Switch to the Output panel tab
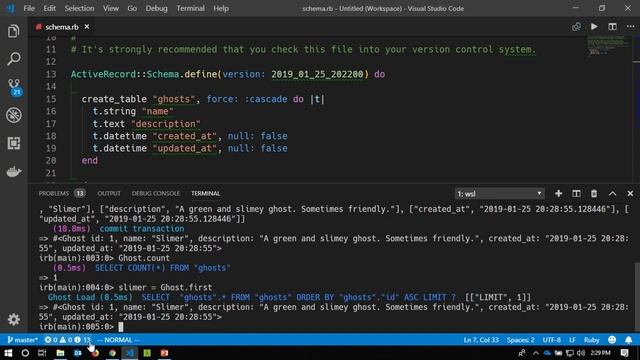This screenshot has width=640, height=360. tap(109, 193)
